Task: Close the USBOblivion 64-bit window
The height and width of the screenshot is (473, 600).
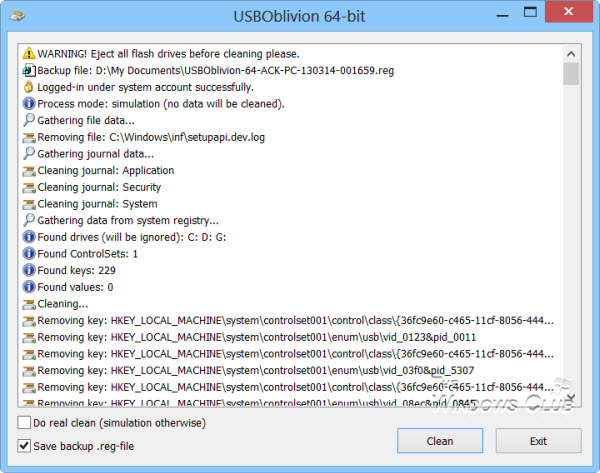Action: pos(569,11)
